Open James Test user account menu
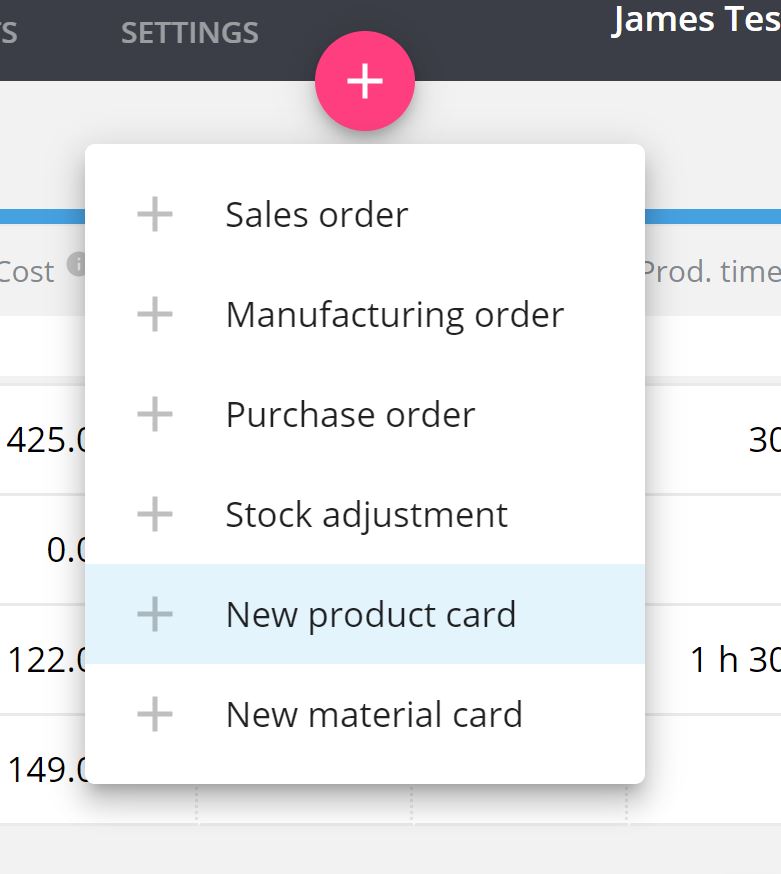 pos(696,20)
